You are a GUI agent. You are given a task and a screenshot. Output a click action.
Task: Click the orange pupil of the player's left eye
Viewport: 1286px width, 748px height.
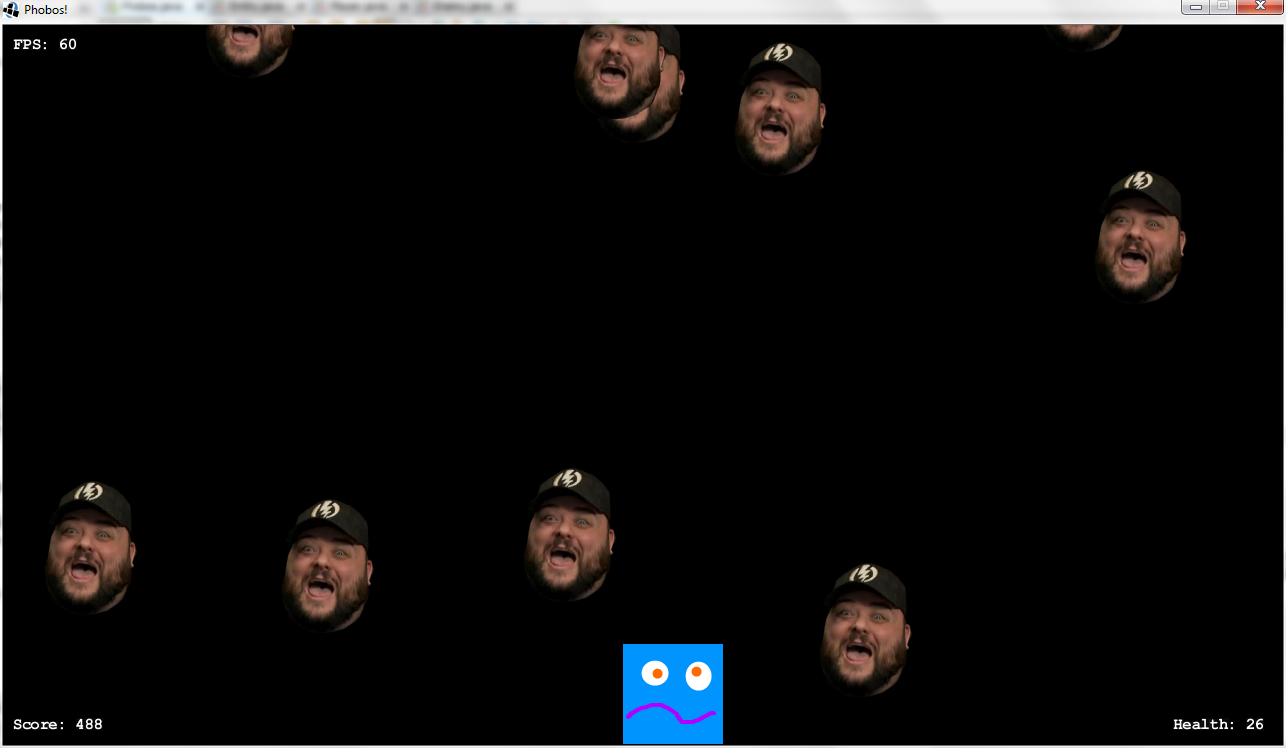(657, 674)
